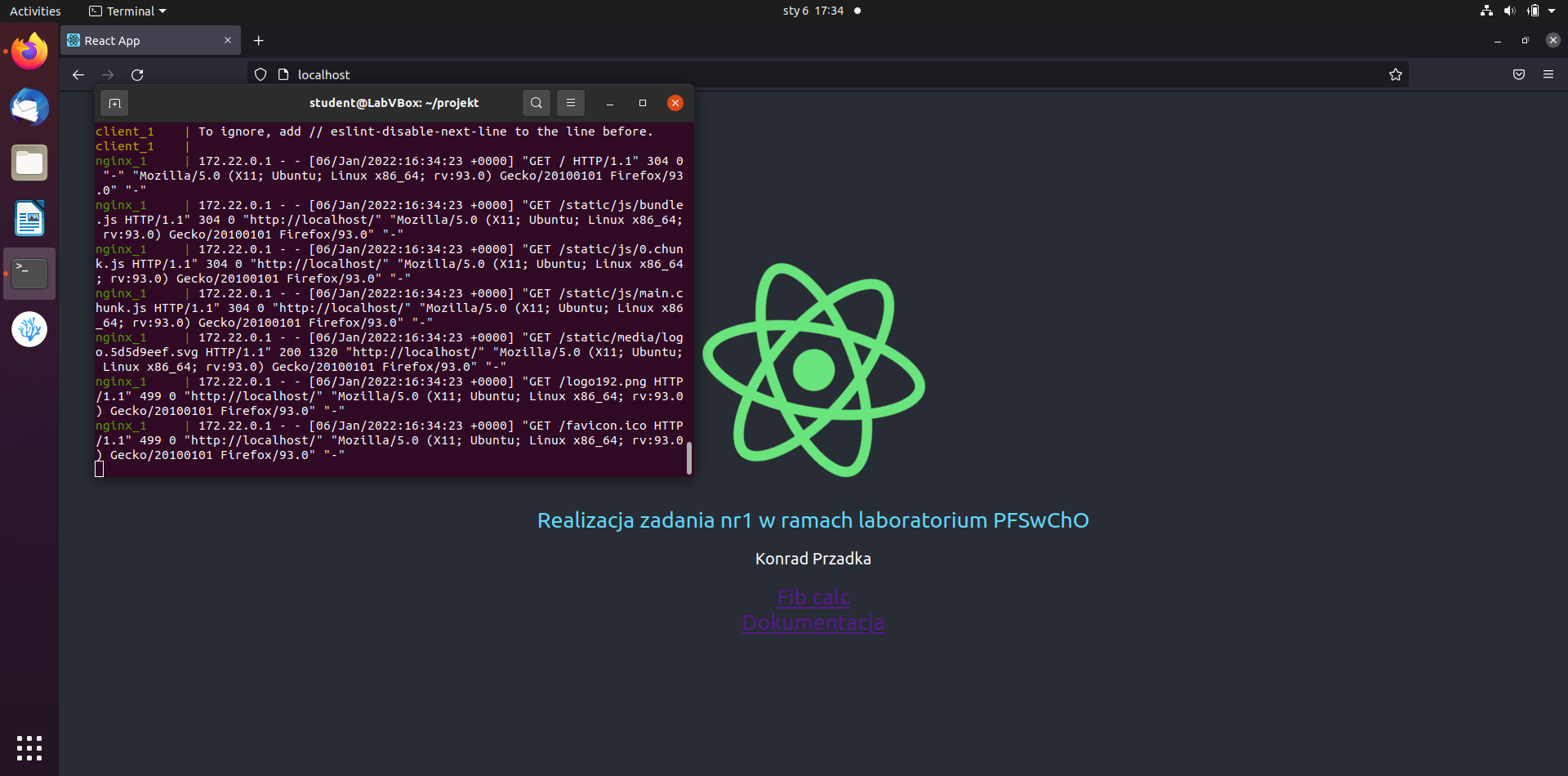This screenshot has width=1568, height=776.
Task: Close the React App tab
Action: click(x=228, y=40)
